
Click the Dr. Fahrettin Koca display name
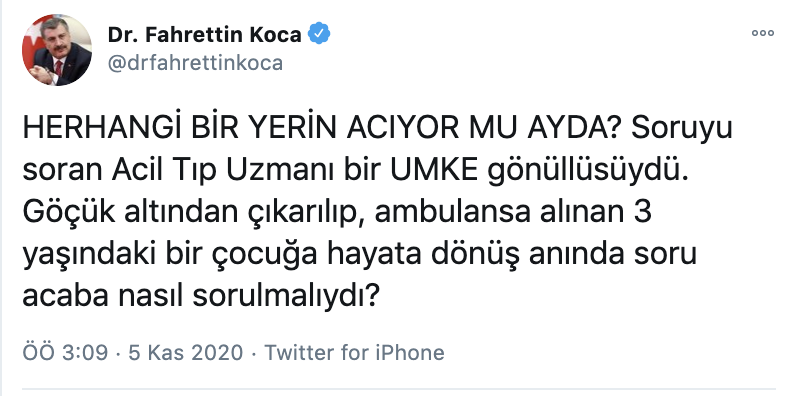205,35
